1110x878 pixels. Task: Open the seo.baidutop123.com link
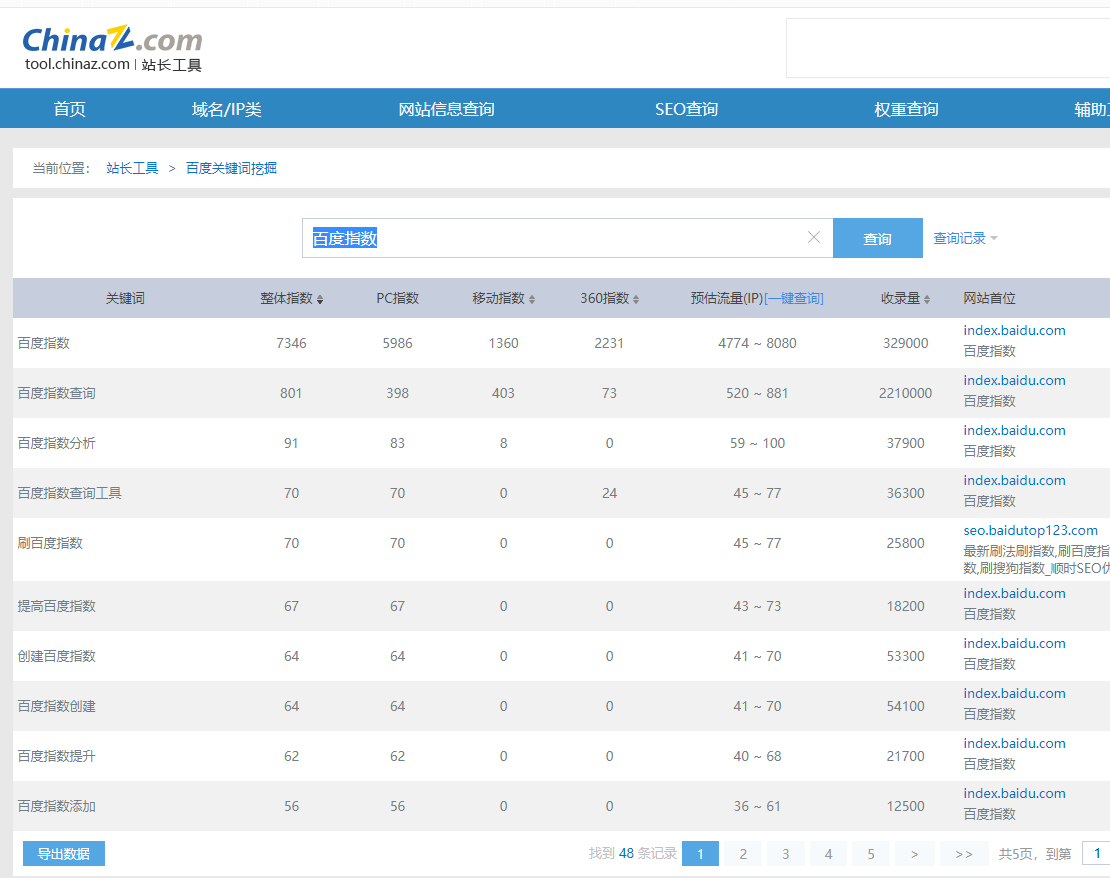(1031, 530)
